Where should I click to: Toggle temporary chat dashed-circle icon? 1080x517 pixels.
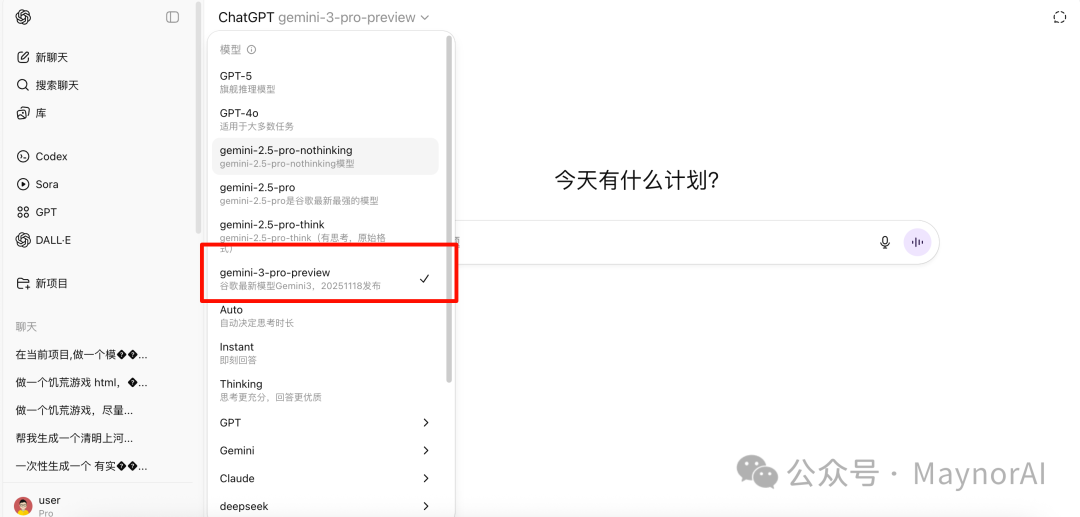1059,17
